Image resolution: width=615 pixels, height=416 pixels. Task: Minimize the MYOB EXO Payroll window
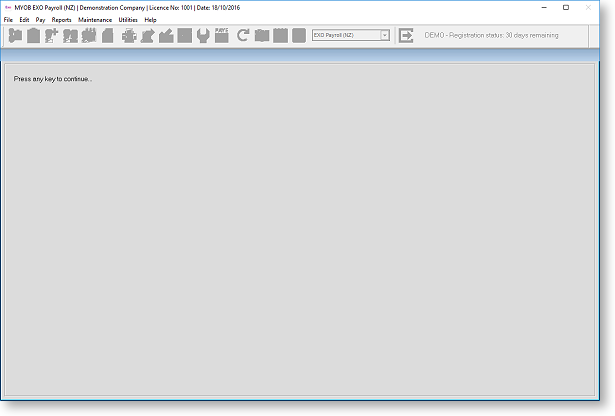544,7
